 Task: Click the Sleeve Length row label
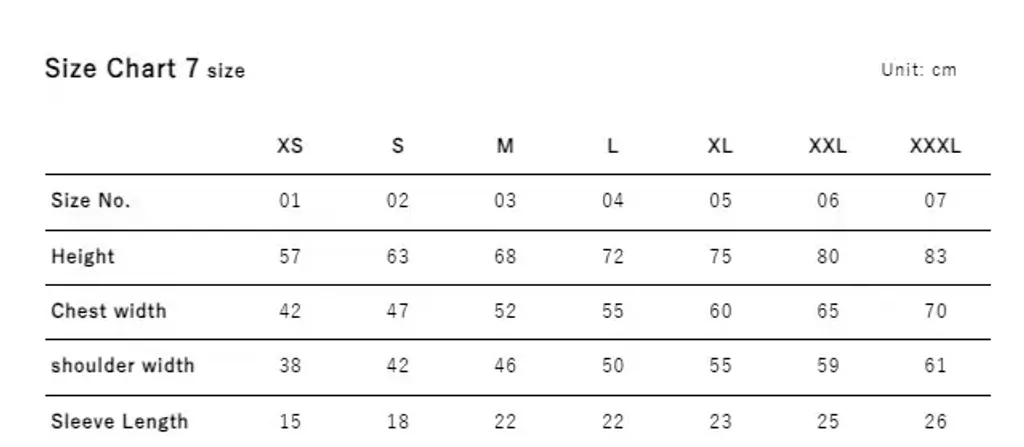(119, 421)
